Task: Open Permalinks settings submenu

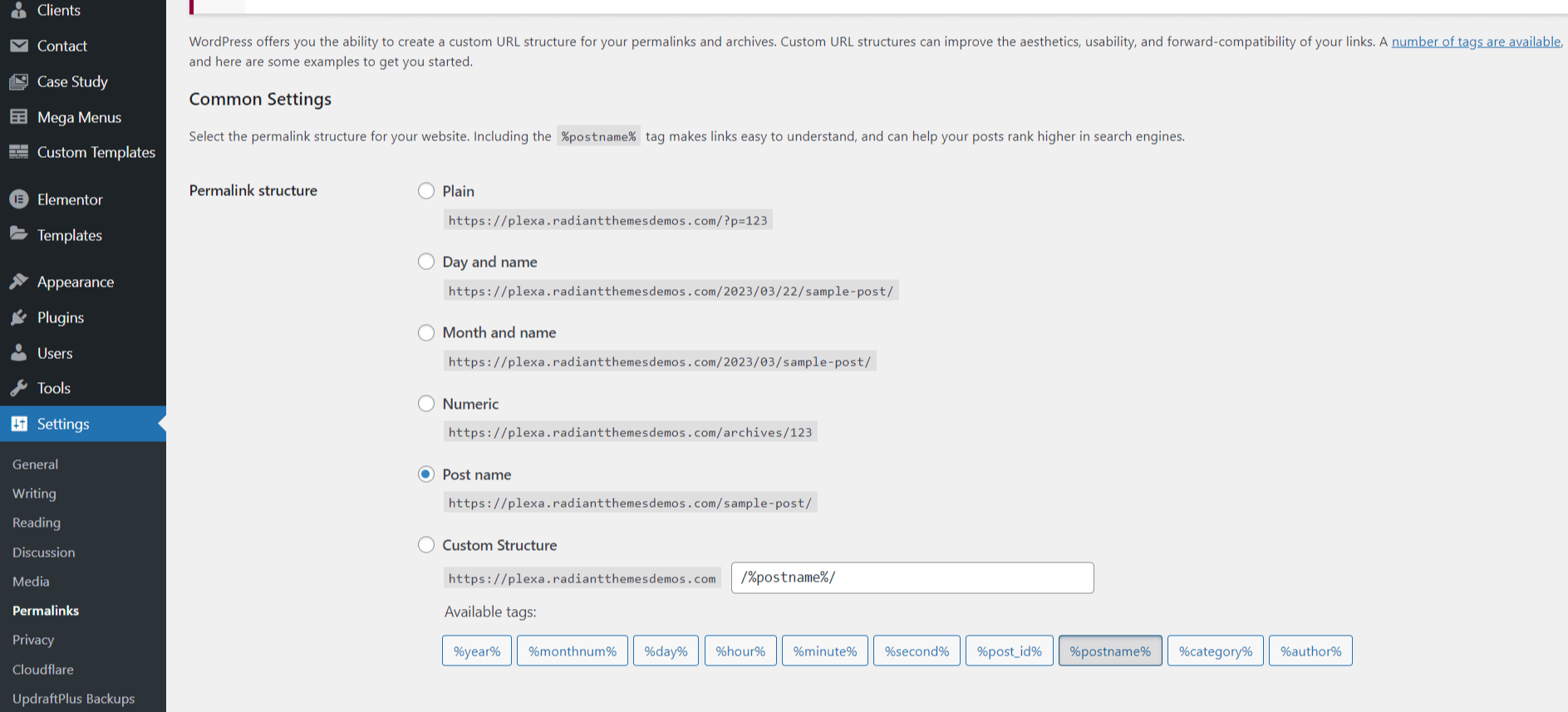Action: coord(46,611)
